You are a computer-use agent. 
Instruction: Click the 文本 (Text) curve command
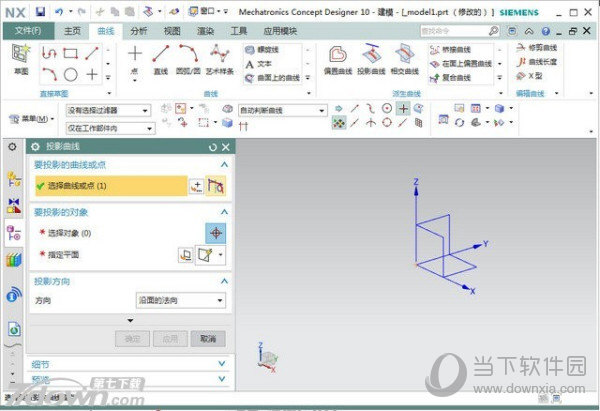259,64
